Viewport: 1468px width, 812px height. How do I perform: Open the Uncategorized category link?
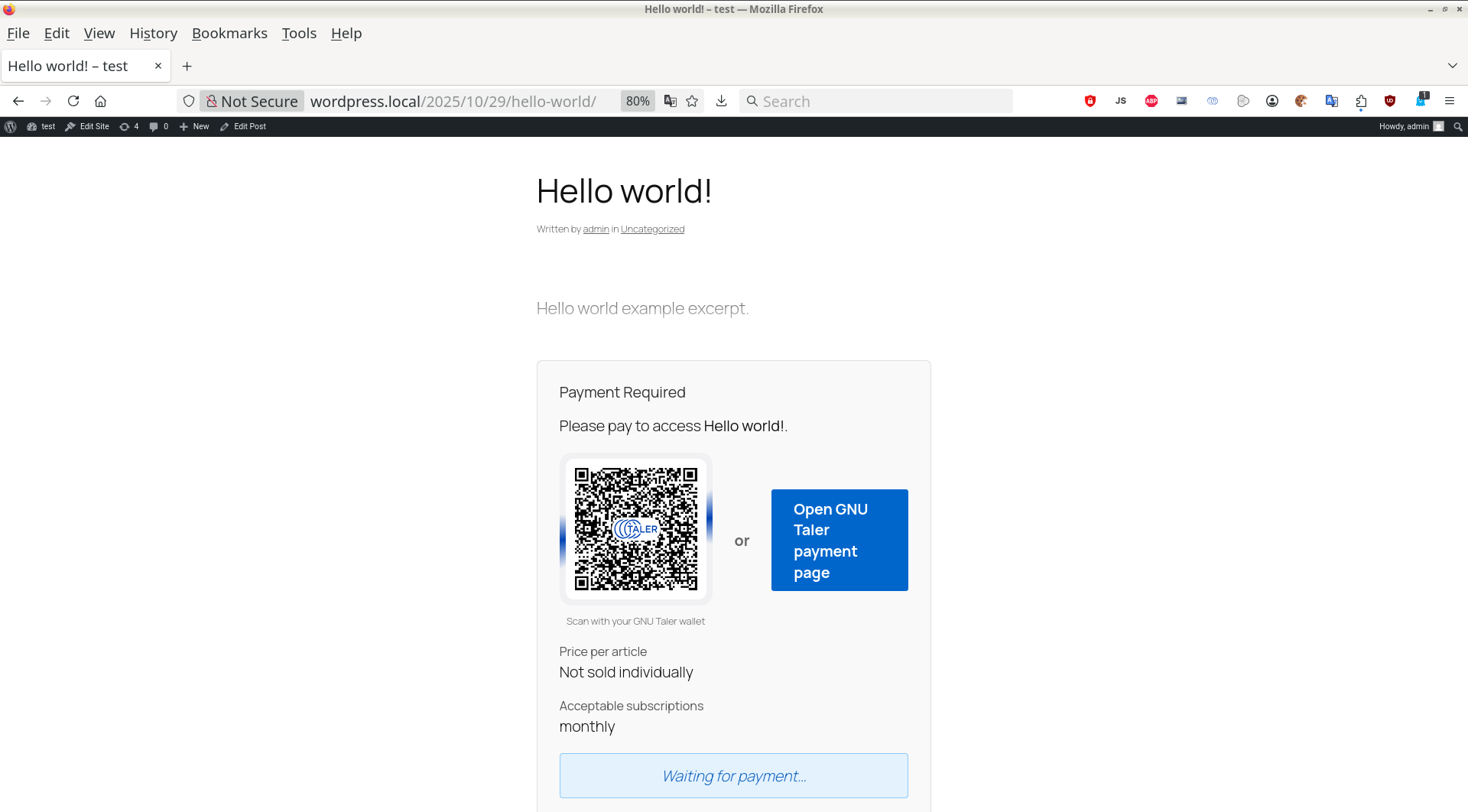click(652, 229)
